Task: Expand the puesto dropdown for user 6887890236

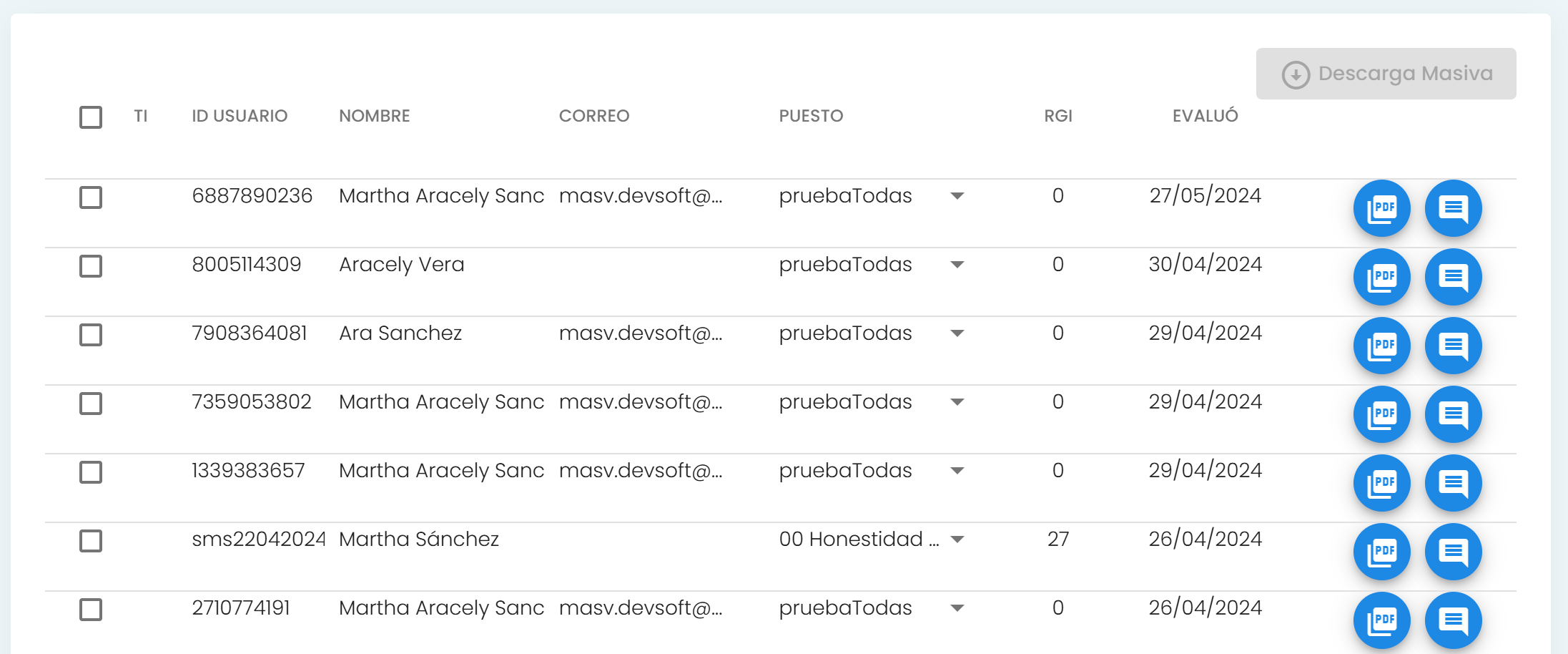Action: click(957, 196)
